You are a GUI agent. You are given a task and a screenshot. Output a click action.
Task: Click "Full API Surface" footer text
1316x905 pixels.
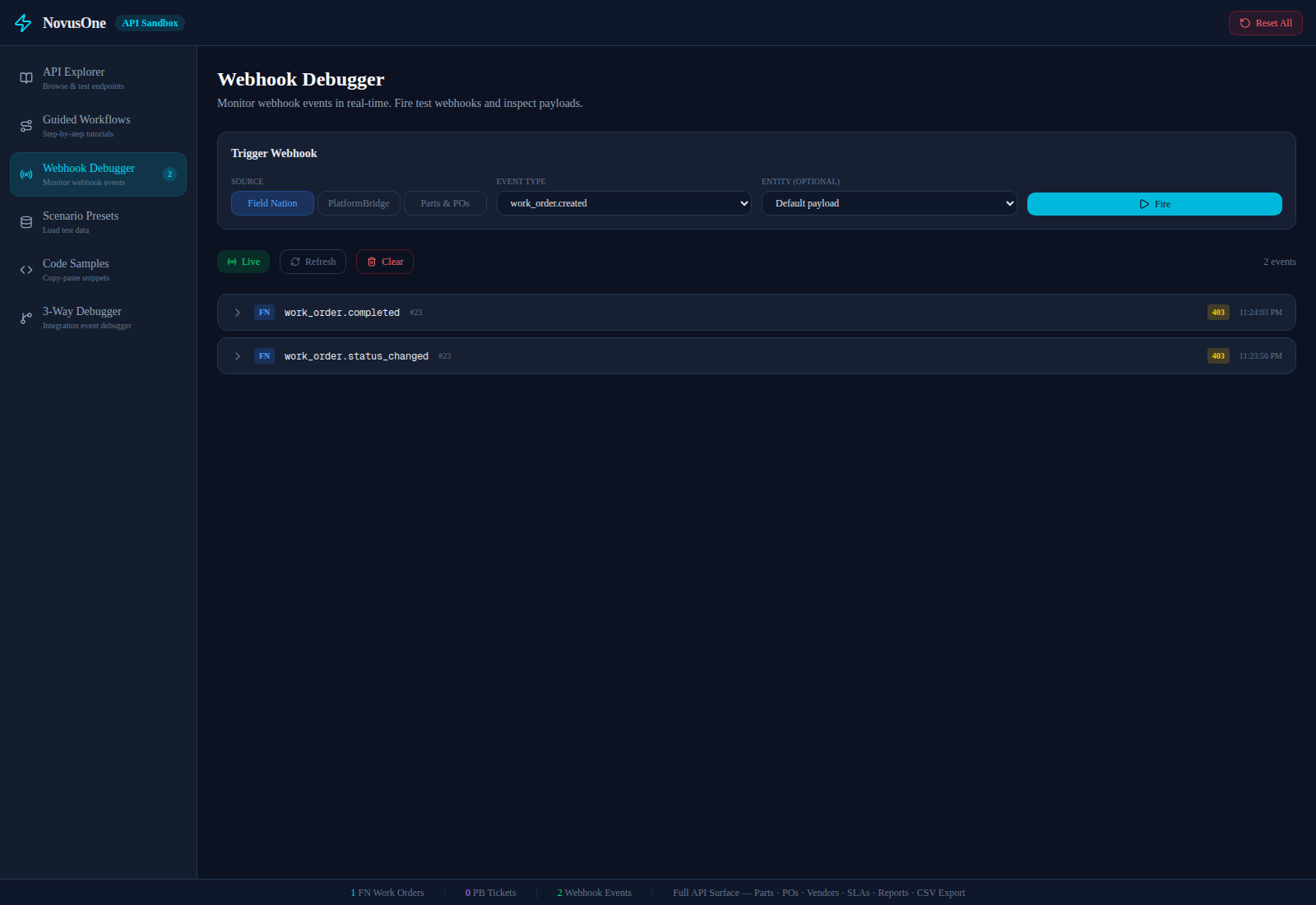[706, 893]
